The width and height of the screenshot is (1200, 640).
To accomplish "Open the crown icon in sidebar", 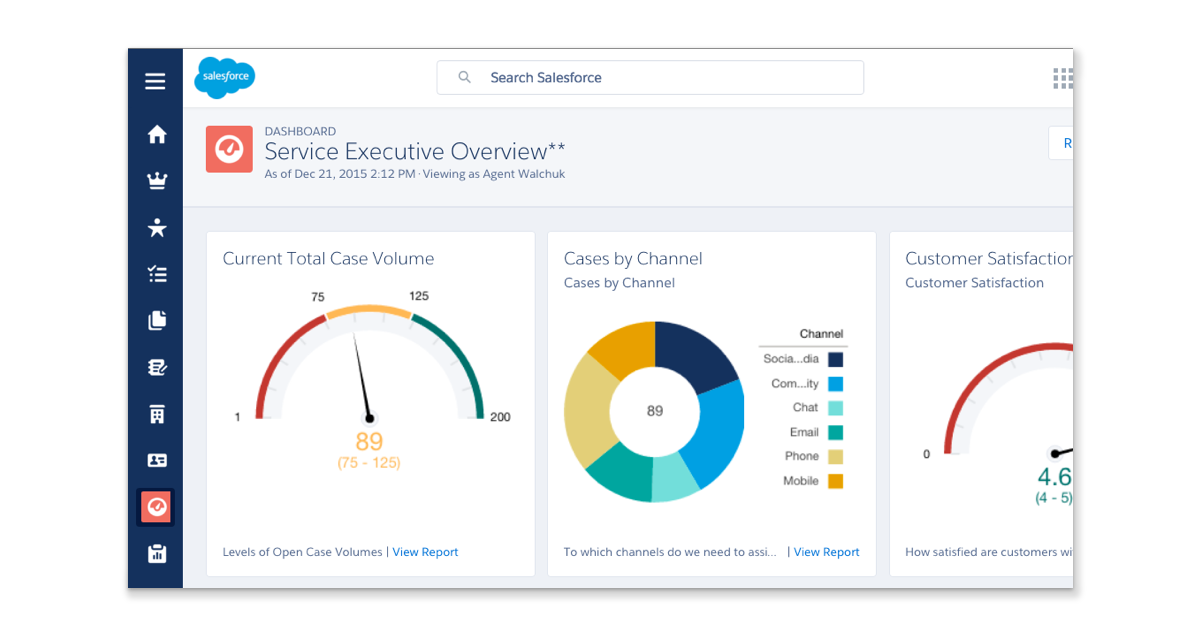I will tap(157, 181).
